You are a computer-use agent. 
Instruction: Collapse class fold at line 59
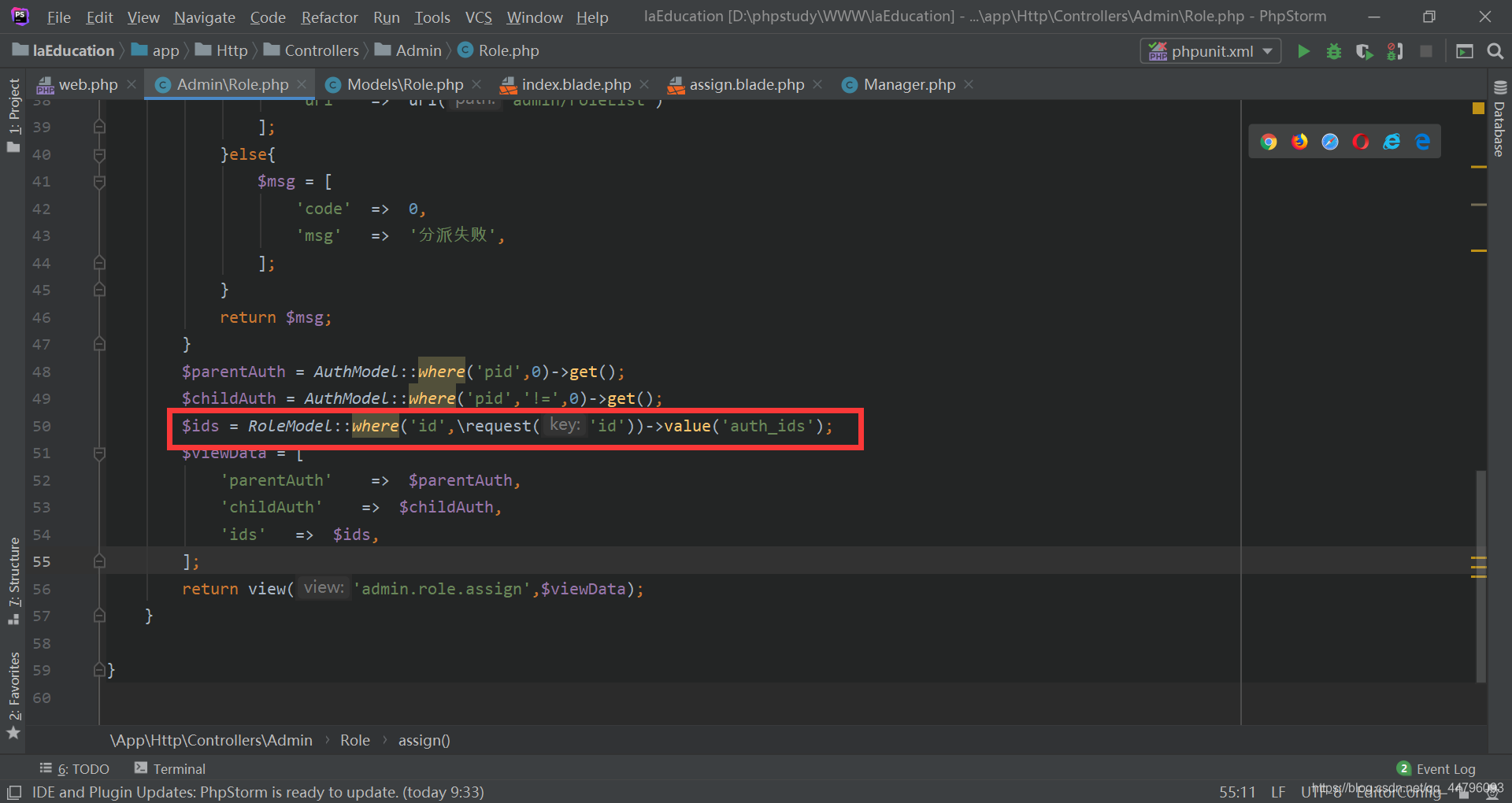pos(99,670)
